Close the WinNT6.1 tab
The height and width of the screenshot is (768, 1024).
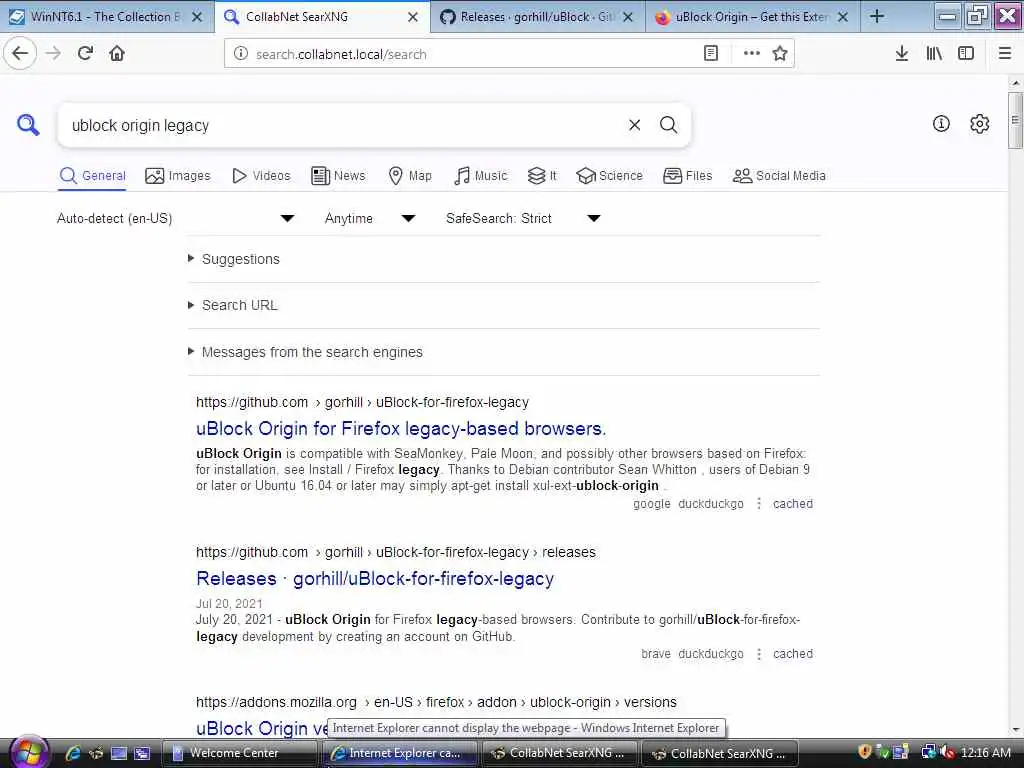point(197,17)
